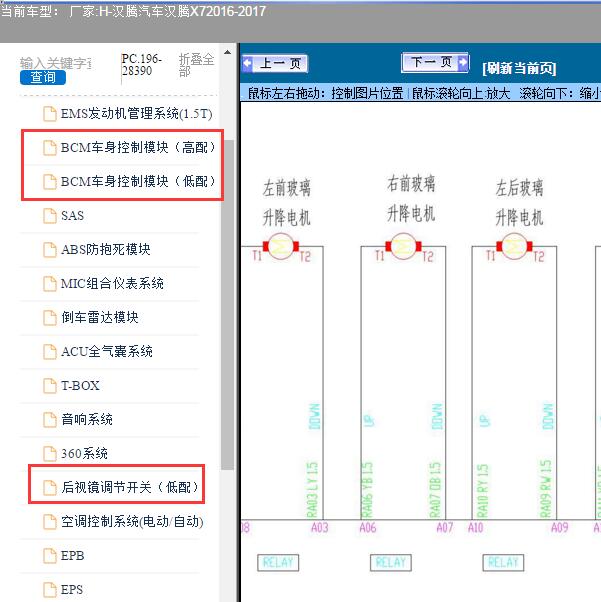The height and width of the screenshot is (602, 601).
Task: Click the 左前玻璃升降电机 motor symbol
Action: coord(281,246)
